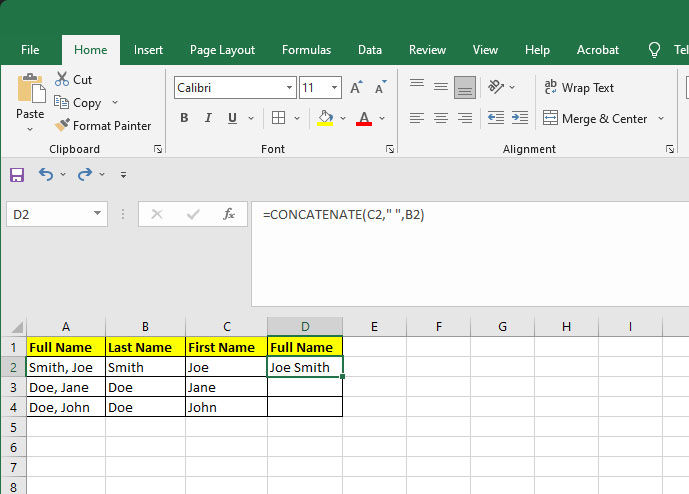The image size is (689, 494).
Task: Decrease indent in Alignment group
Action: tap(496, 118)
